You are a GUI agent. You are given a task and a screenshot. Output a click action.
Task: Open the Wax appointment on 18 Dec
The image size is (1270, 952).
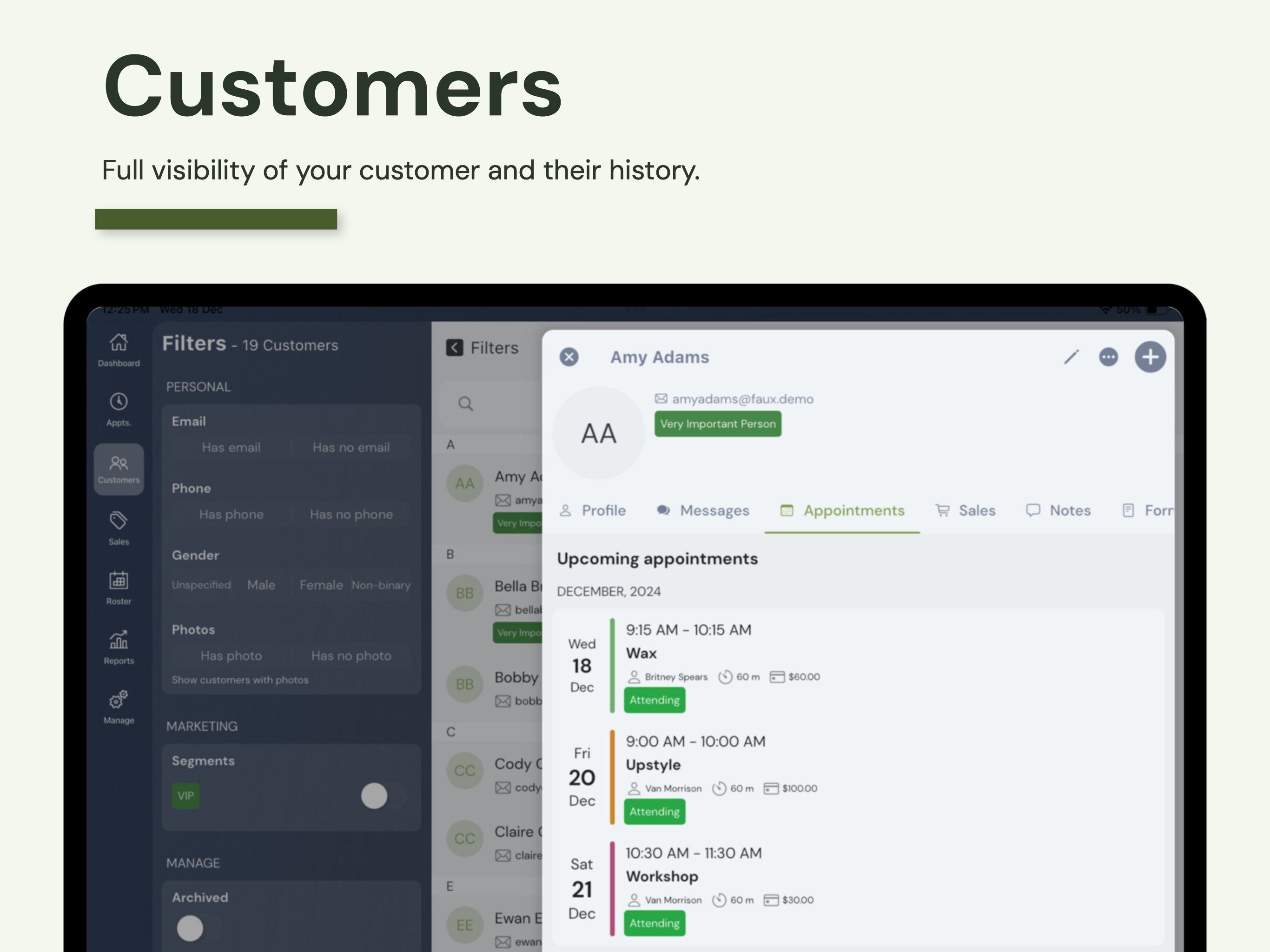[858, 665]
